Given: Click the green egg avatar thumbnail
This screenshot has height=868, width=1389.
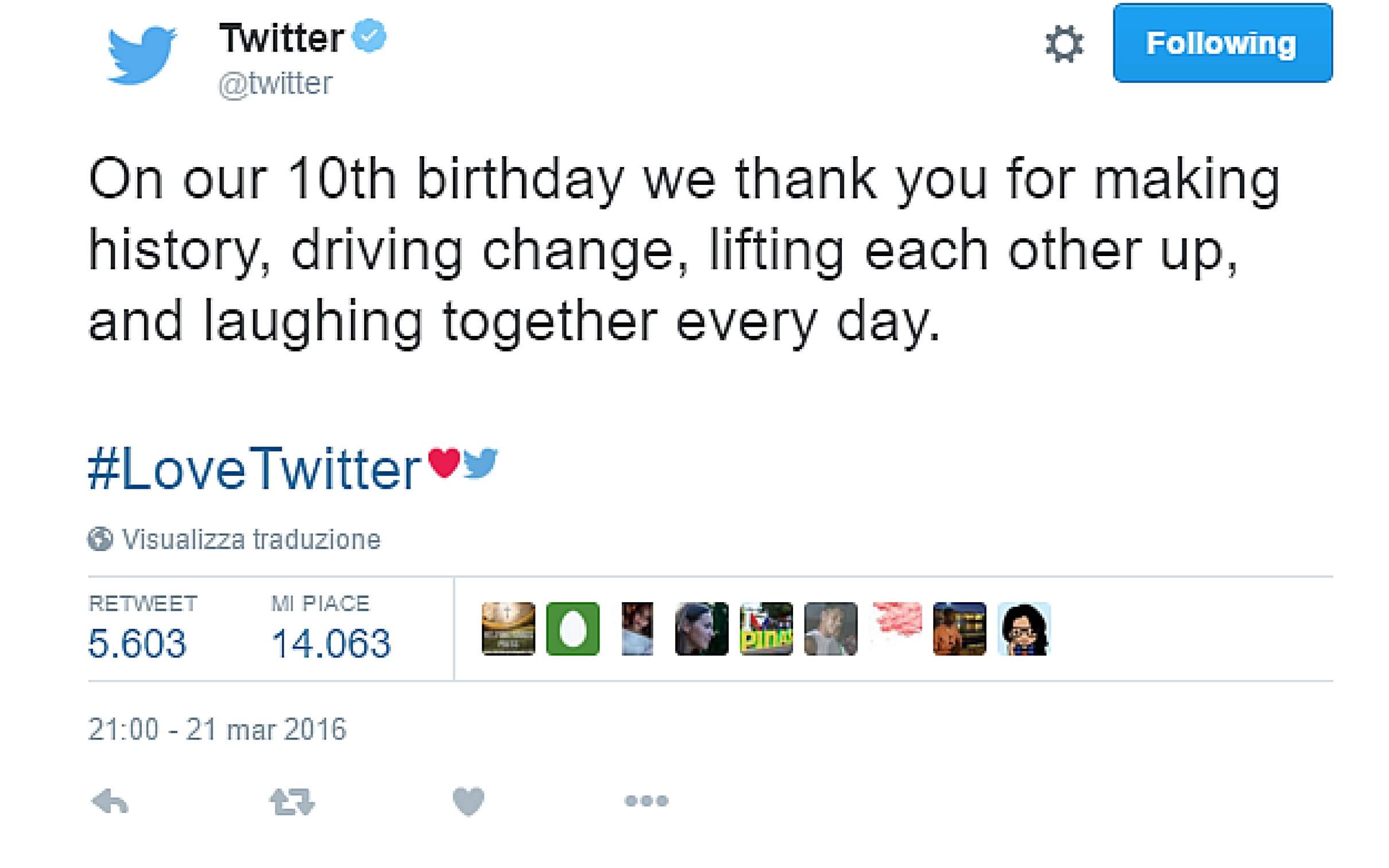Looking at the screenshot, I should pyautogui.click(x=572, y=629).
